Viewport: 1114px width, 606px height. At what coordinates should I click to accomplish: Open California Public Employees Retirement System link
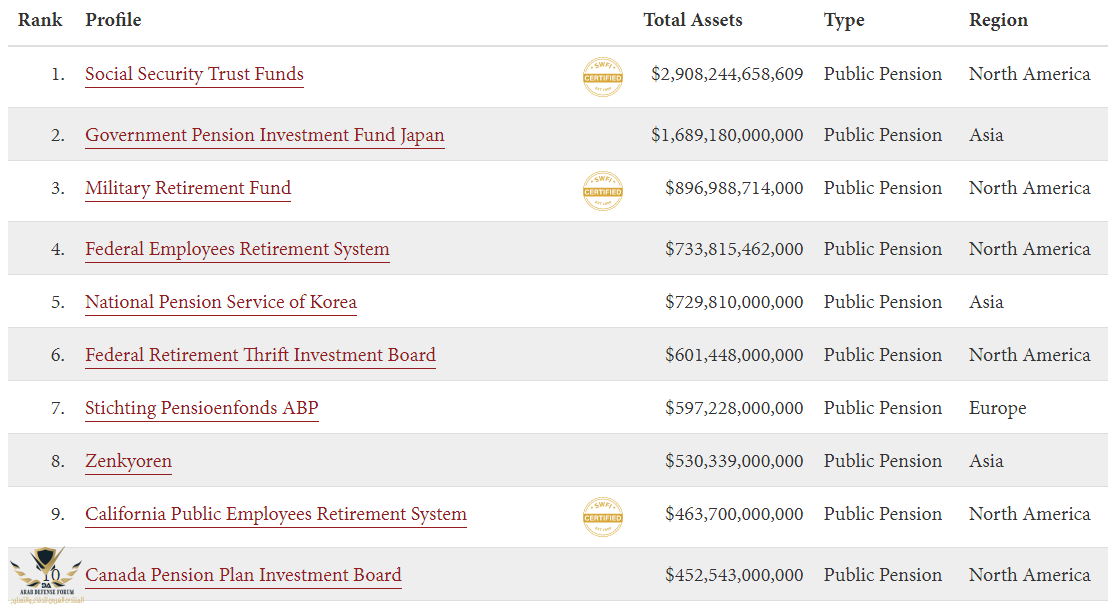[x=275, y=514]
